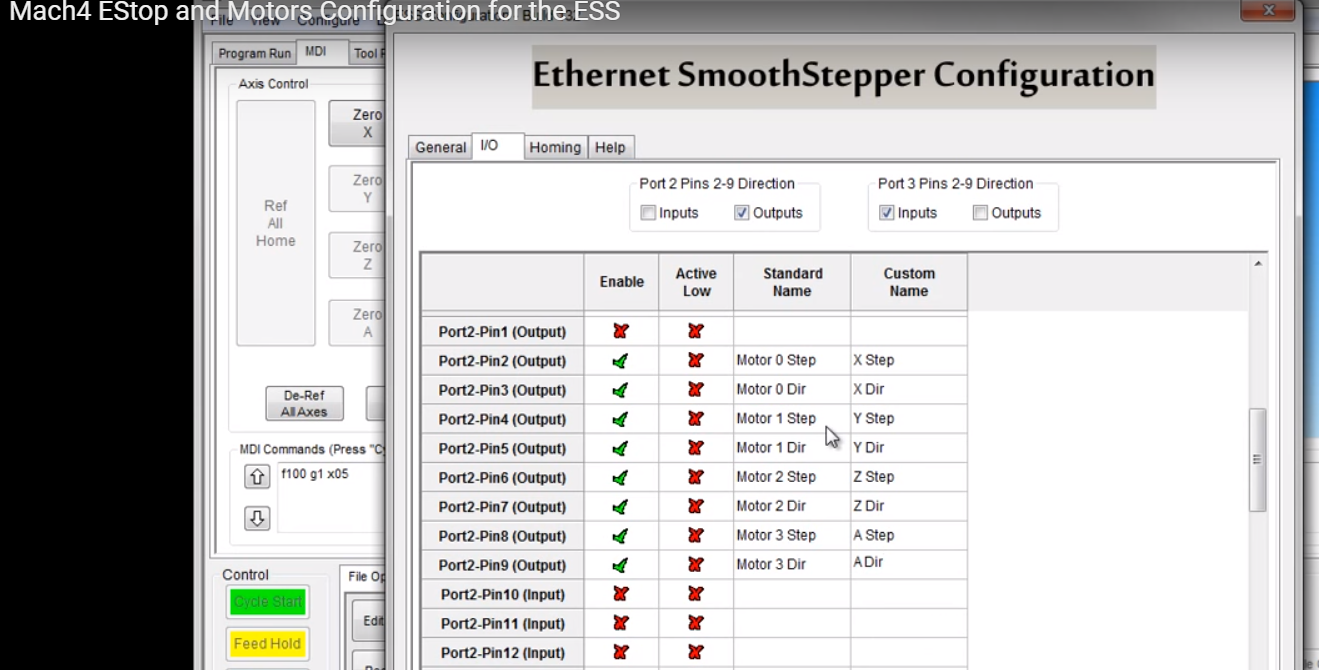The image size is (1319, 670).
Task: Toggle Enable checkmark for Port2-Pin9 (Output)
Action: 621,565
